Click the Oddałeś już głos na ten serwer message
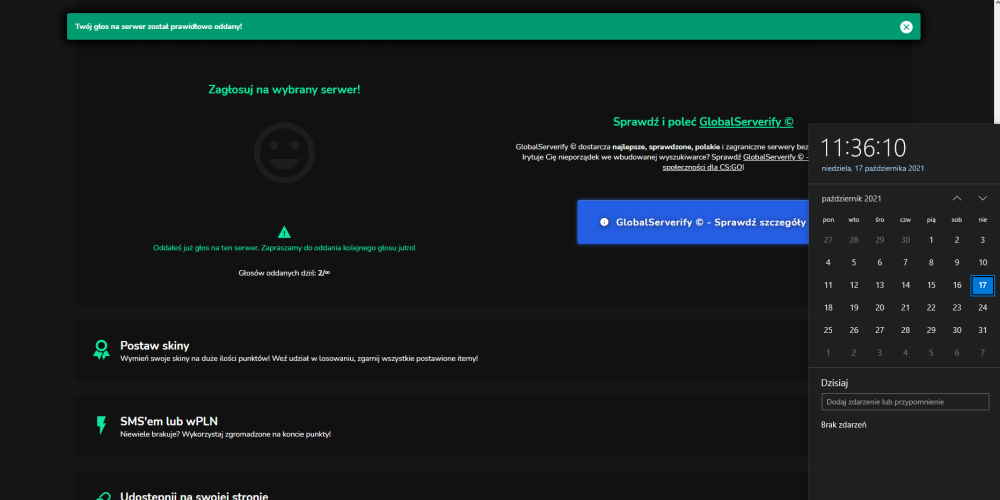Image resolution: width=1000 pixels, height=500 pixels. click(x=284, y=247)
